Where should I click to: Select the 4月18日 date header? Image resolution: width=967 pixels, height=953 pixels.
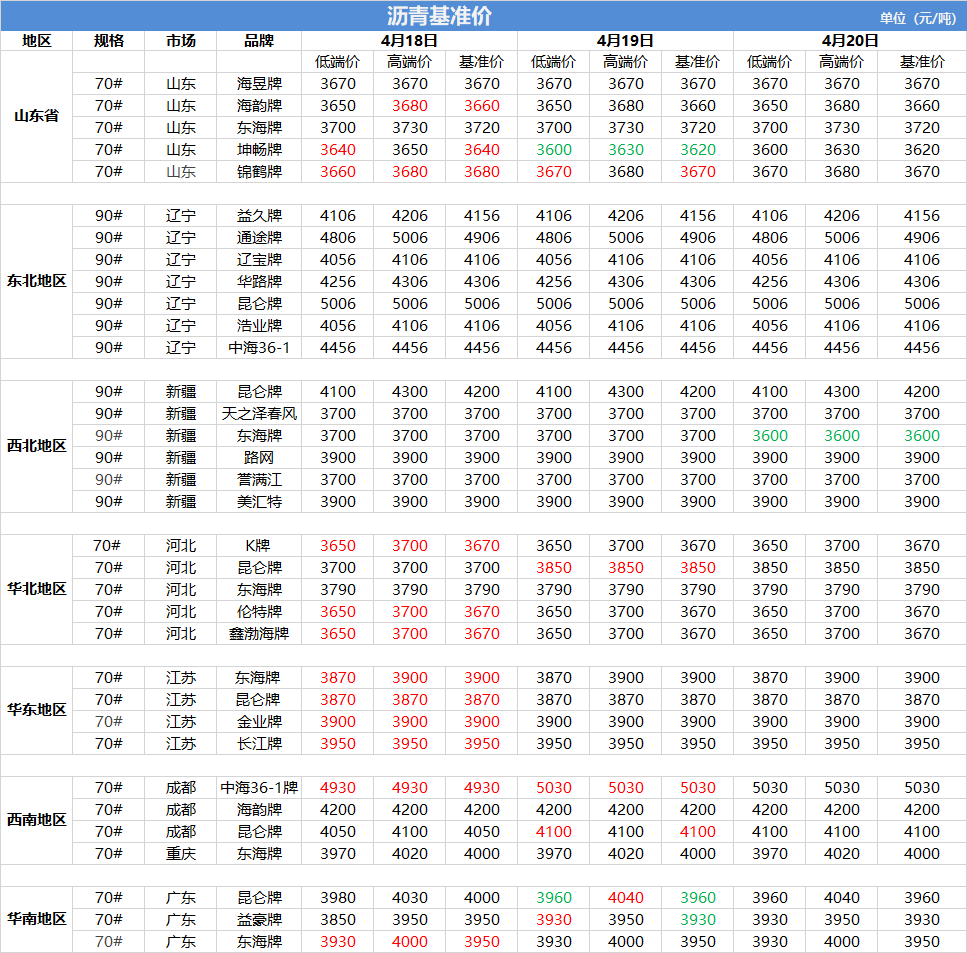click(x=409, y=41)
